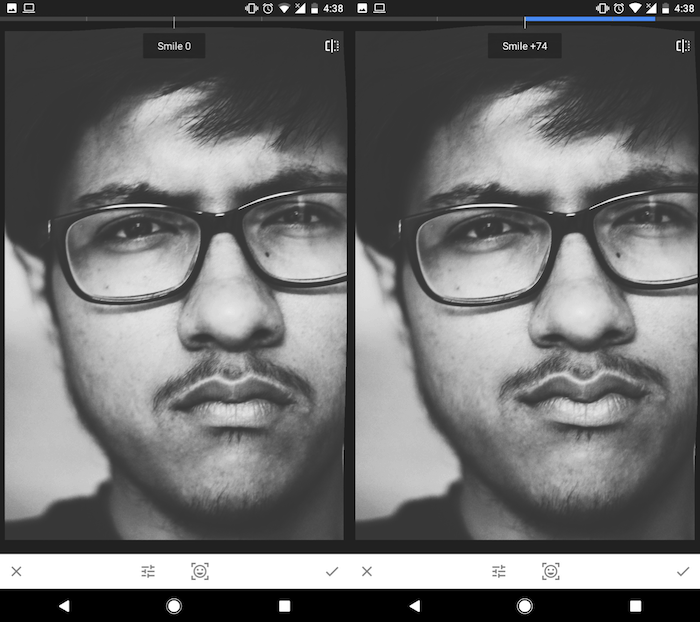Click slider track in Smile 0 screen
Viewport: 700px width, 622px height.
pyautogui.click(x=174, y=19)
